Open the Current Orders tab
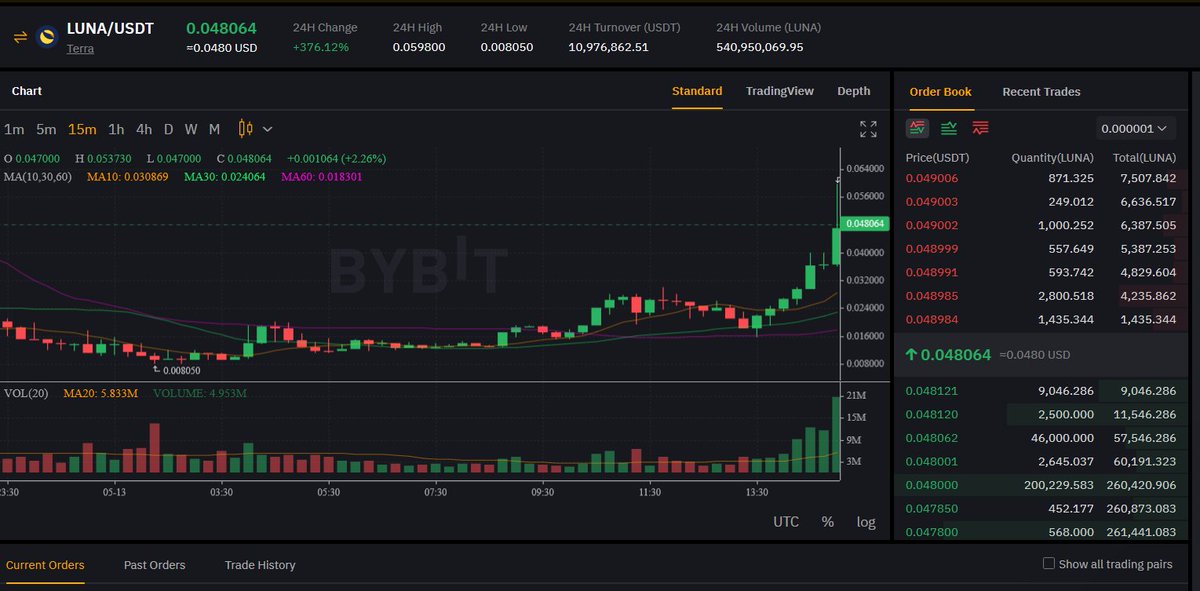1200x591 pixels. click(x=45, y=565)
